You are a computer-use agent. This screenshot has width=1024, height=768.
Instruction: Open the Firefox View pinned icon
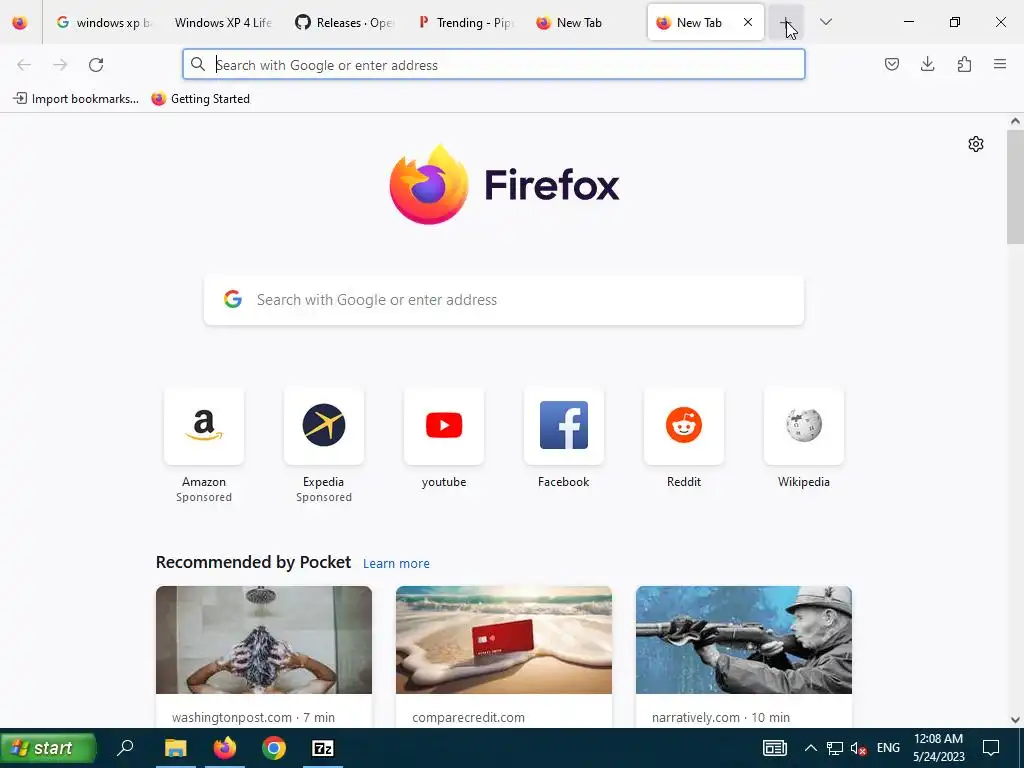[20, 22]
